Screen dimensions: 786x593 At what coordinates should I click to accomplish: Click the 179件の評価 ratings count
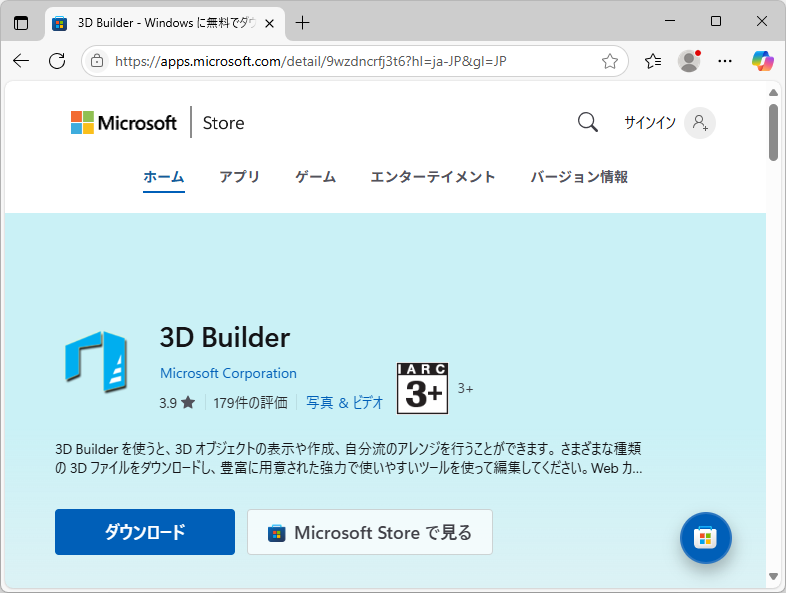(x=251, y=403)
